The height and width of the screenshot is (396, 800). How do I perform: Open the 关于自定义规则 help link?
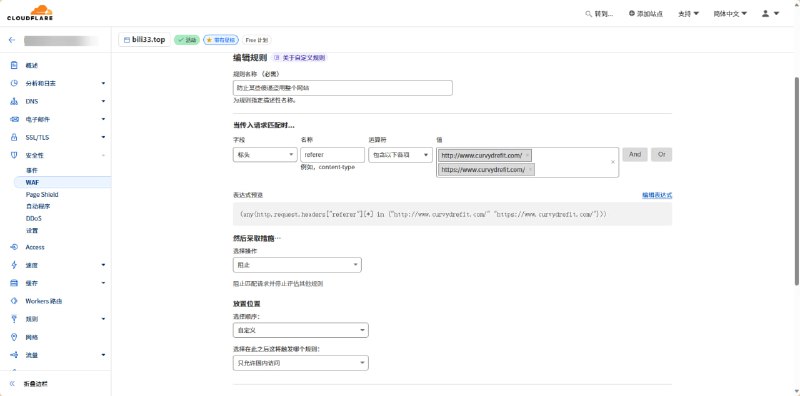(300, 58)
